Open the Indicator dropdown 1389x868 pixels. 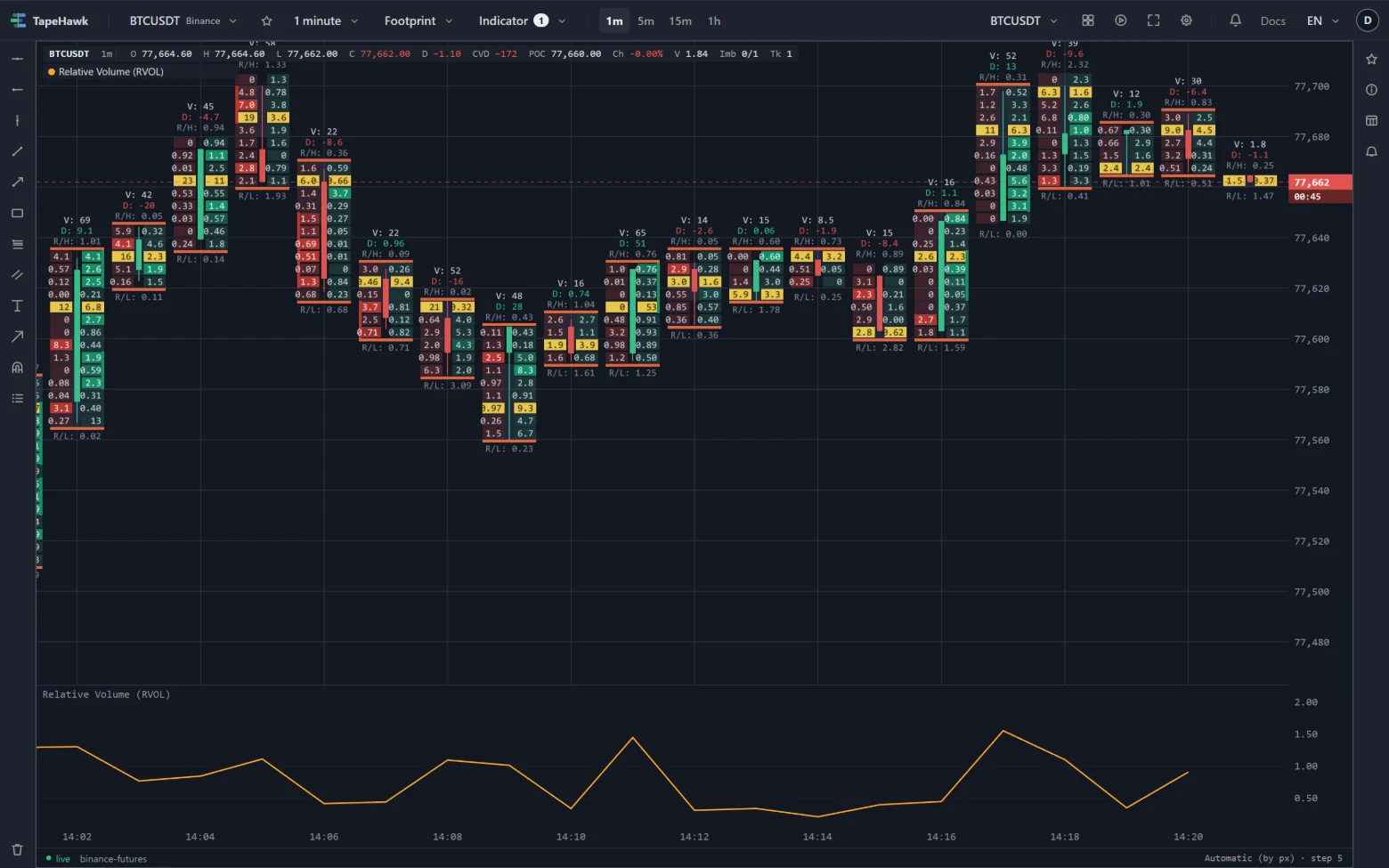522,20
